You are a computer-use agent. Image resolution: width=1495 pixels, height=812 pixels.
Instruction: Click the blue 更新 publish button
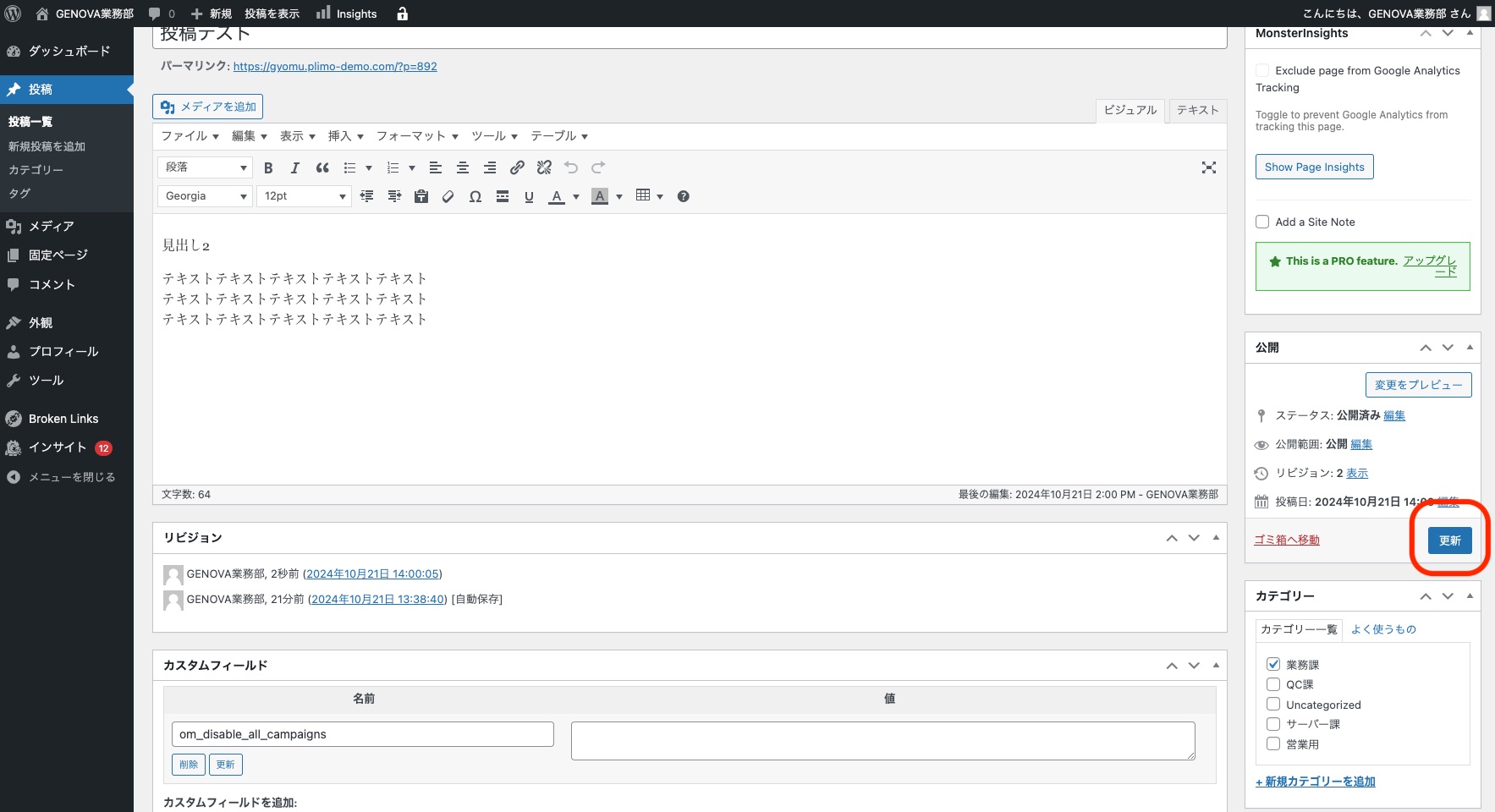[1449, 540]
